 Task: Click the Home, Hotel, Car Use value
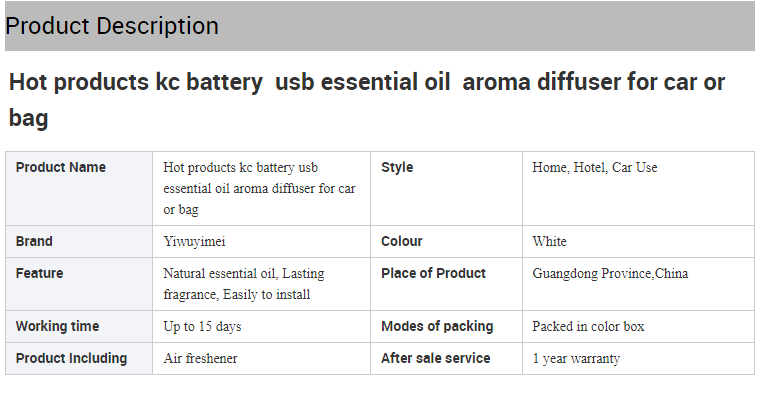tap(594, 168)
